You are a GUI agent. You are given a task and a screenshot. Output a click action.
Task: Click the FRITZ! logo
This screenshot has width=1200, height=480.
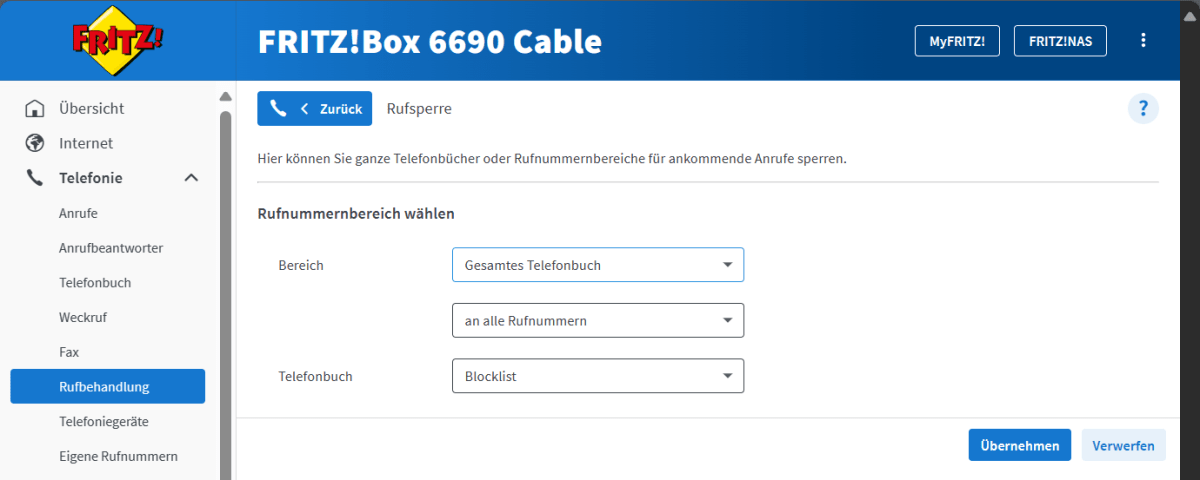tap(118, 40)
